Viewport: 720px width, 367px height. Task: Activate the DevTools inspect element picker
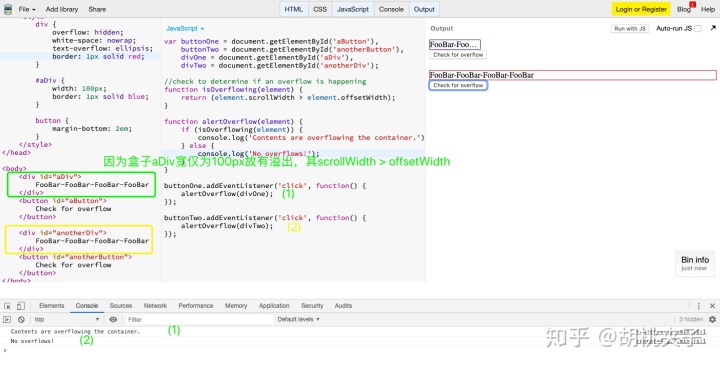pyautogui.click(x=7, y=306)
